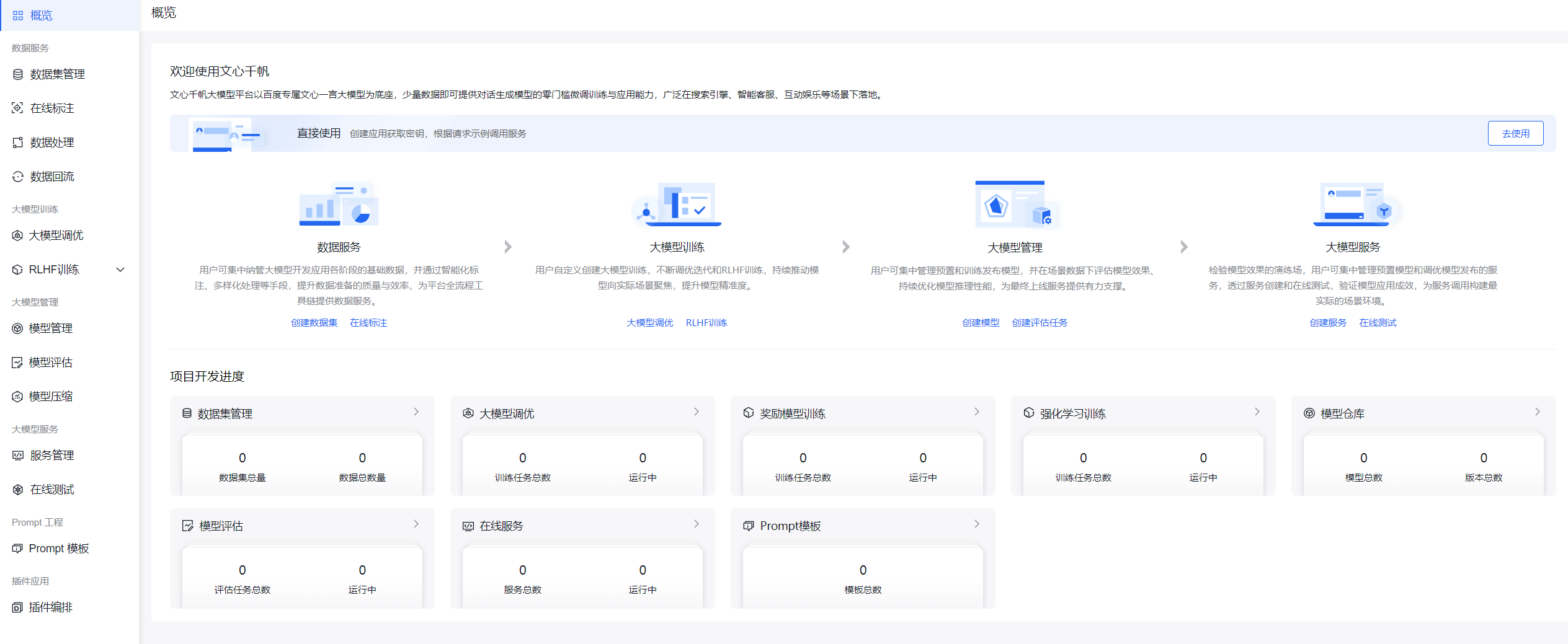This screenshot has width=1568, height=644.
Task: Click the 直接使用 banner illustration
Action: [228, 134]
